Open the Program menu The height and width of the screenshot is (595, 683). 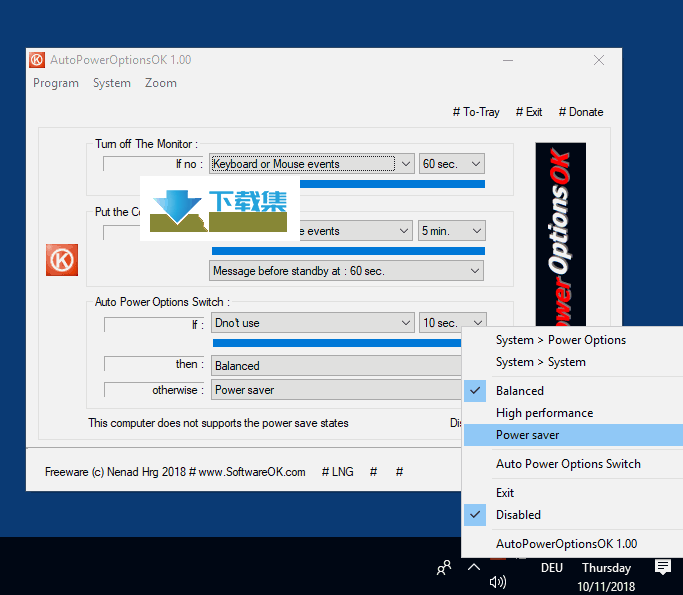pos(56,83)
